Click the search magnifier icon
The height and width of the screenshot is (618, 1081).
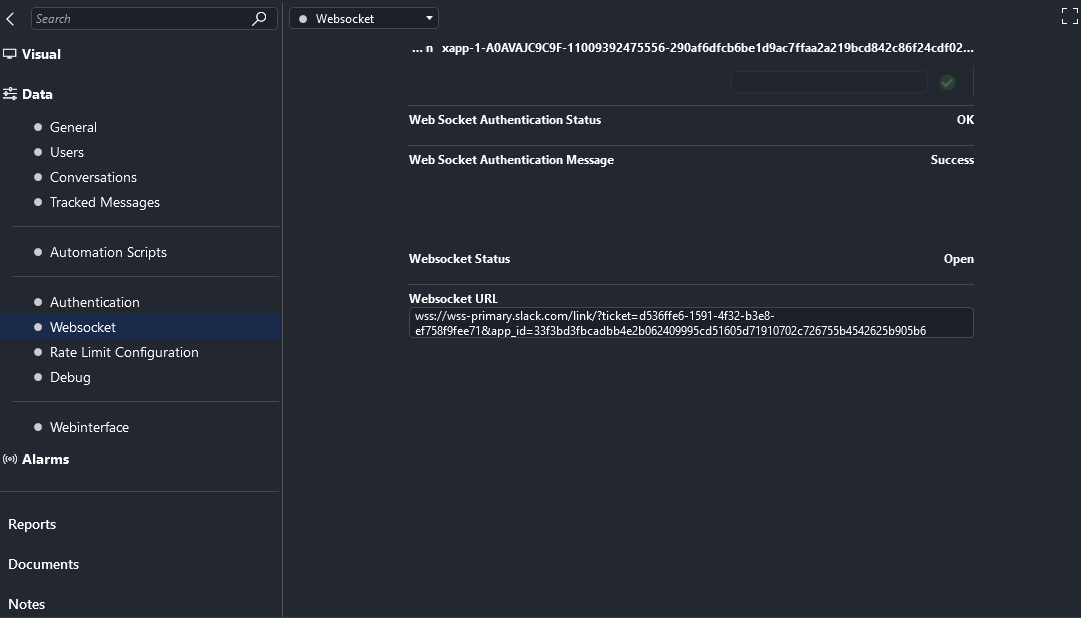click(x=259, y=19)
